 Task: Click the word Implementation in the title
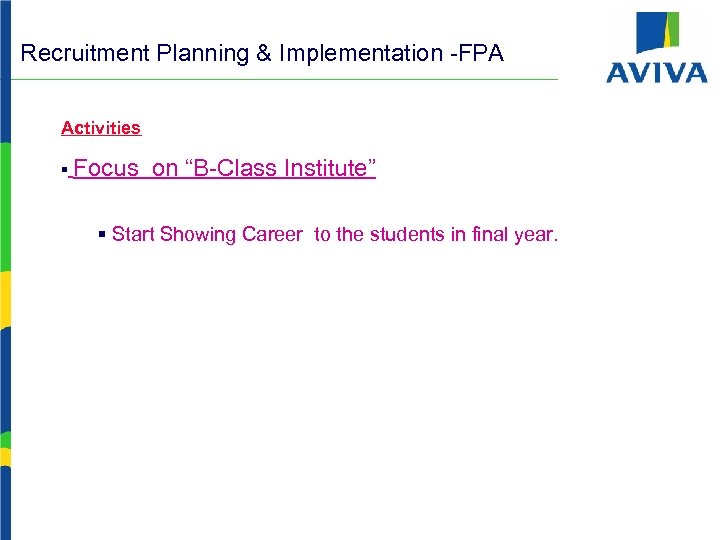362,53
